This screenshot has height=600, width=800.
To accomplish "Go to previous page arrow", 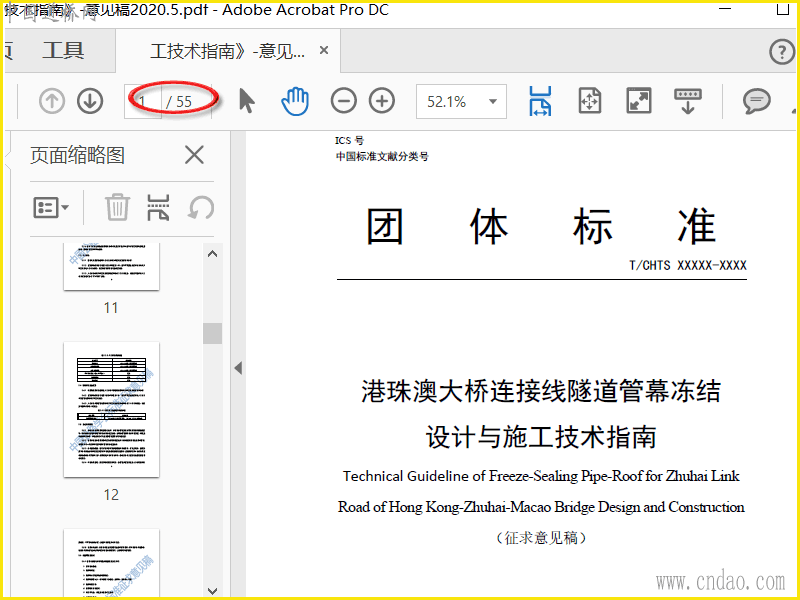I will (52, 102).
